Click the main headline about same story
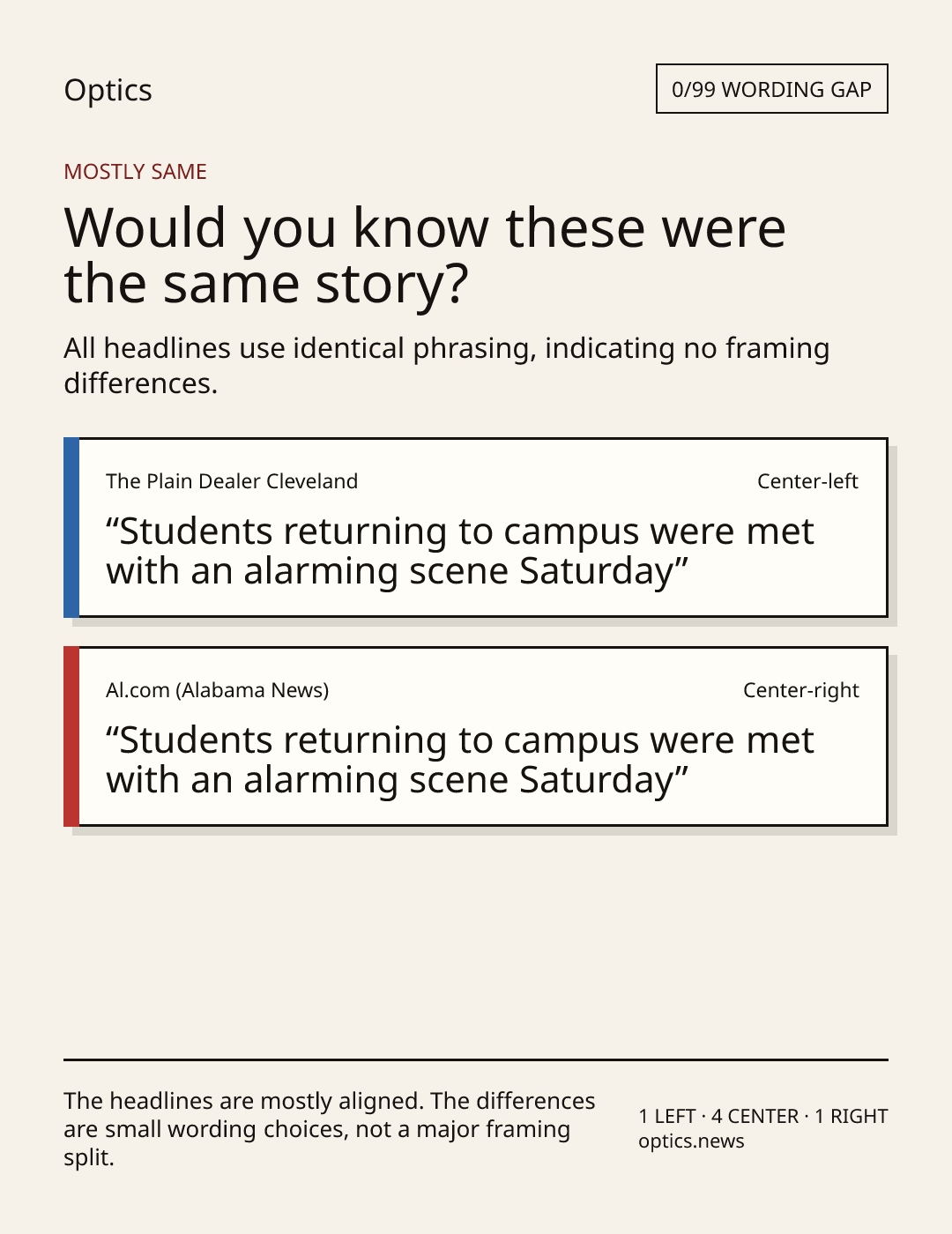The height and width of the screenshot is (1234, 952). (x=425, y=255)
